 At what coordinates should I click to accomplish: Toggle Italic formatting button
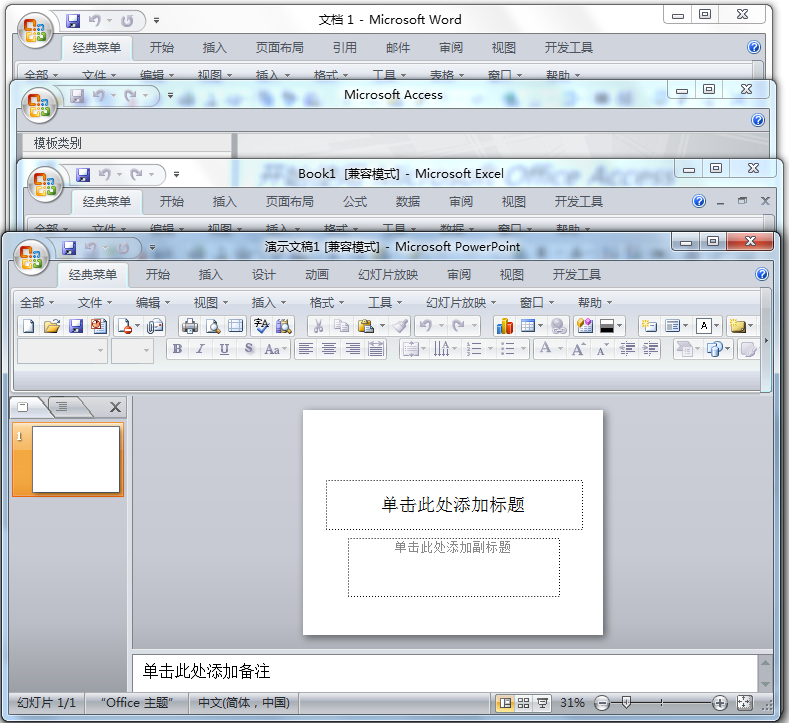click(200, 349)
